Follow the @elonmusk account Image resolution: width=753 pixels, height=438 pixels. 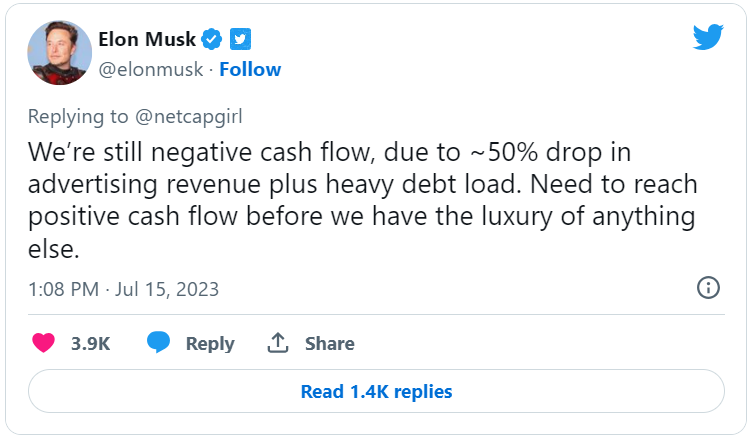[250, 70]
